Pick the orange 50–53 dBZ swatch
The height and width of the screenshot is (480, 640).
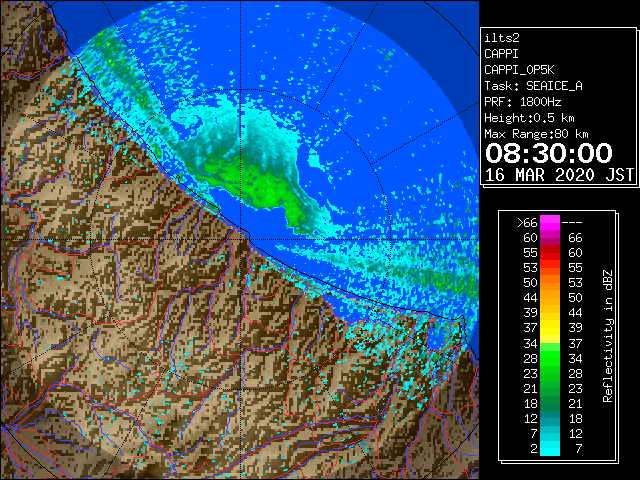pos(550,282)
